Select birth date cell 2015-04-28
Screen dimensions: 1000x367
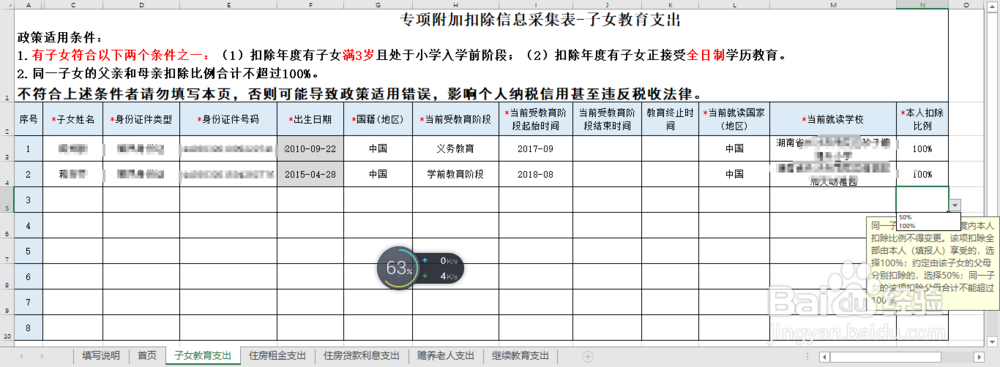pos(311,174)
